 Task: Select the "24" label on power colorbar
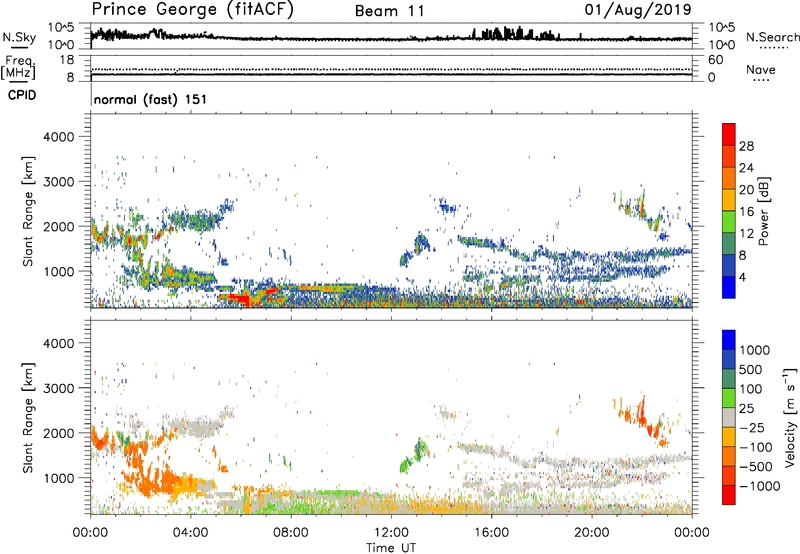(x=746, y=168)
